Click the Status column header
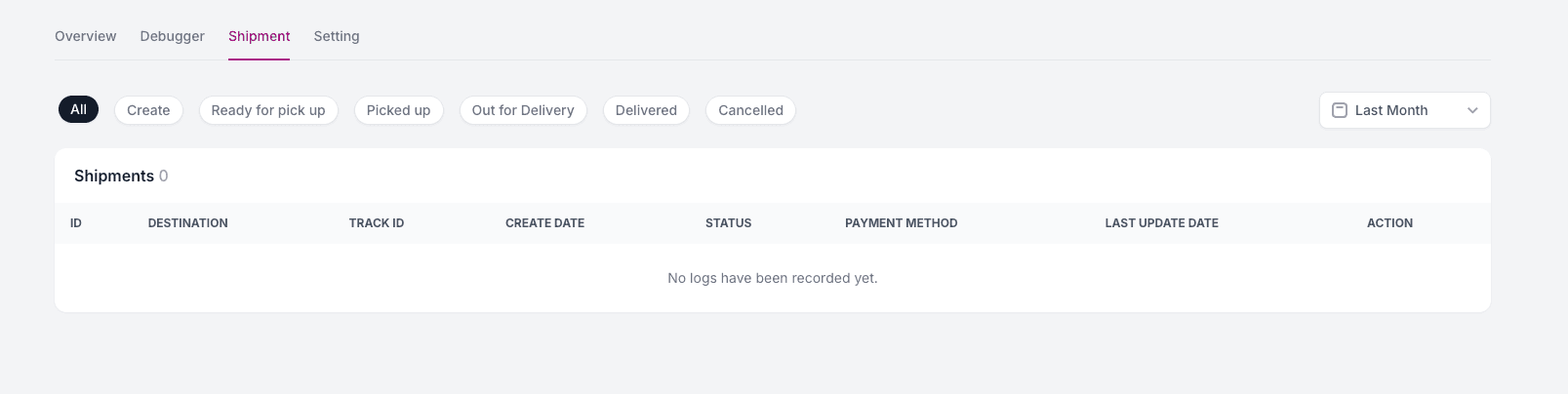 [x=729, y=223]
